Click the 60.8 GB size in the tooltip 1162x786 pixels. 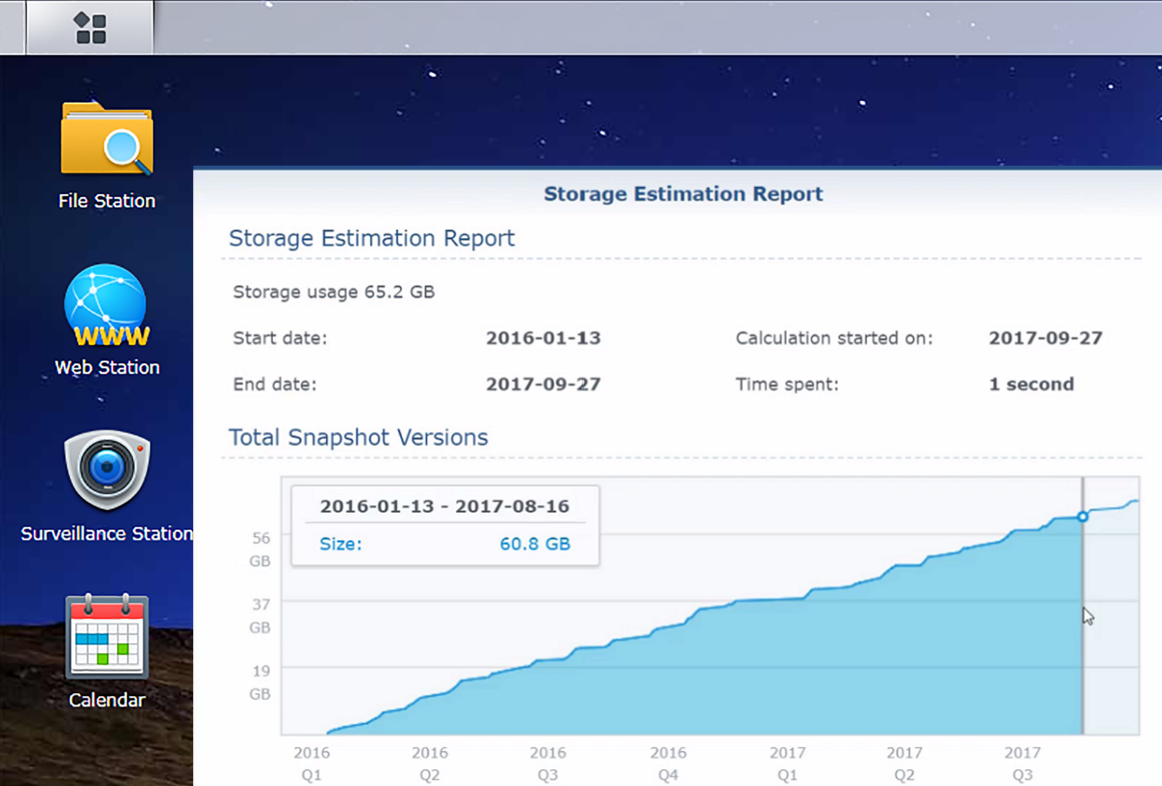pos(535,544)
